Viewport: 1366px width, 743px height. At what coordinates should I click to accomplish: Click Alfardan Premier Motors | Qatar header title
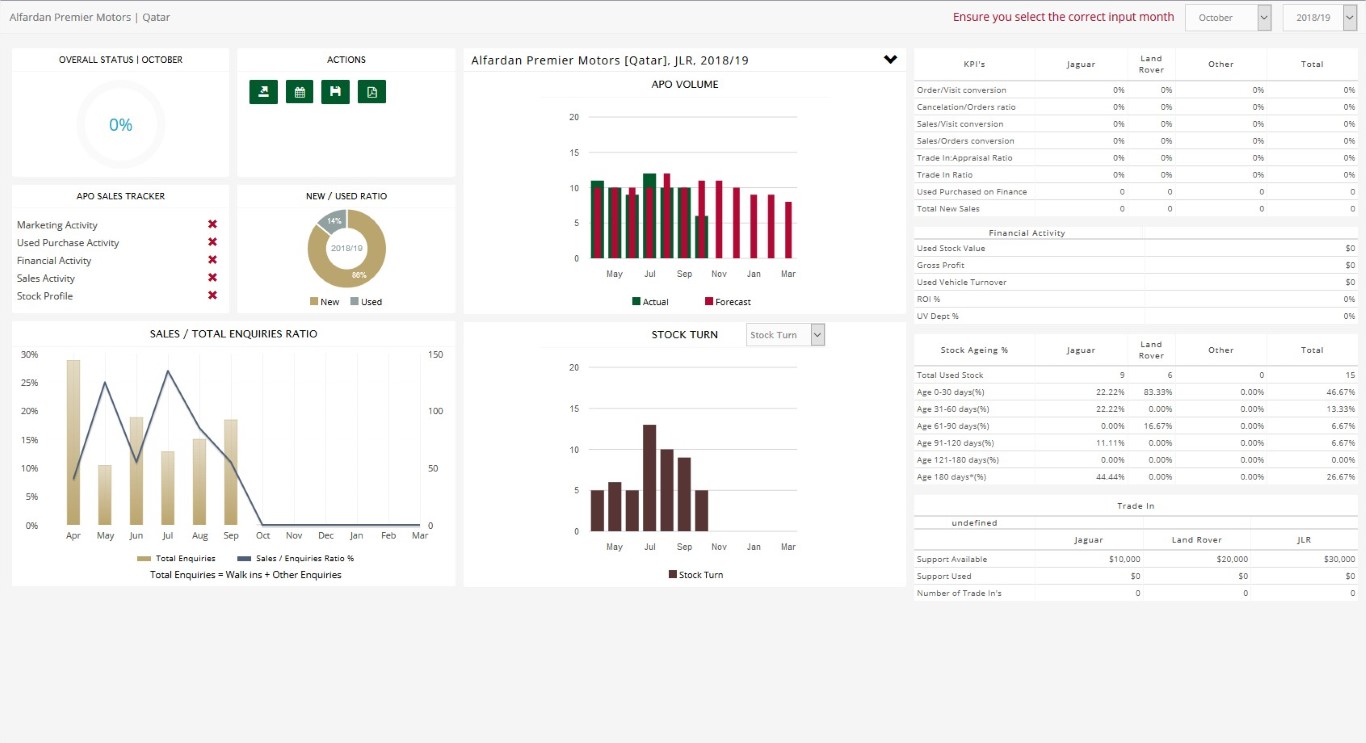(88, 17)
